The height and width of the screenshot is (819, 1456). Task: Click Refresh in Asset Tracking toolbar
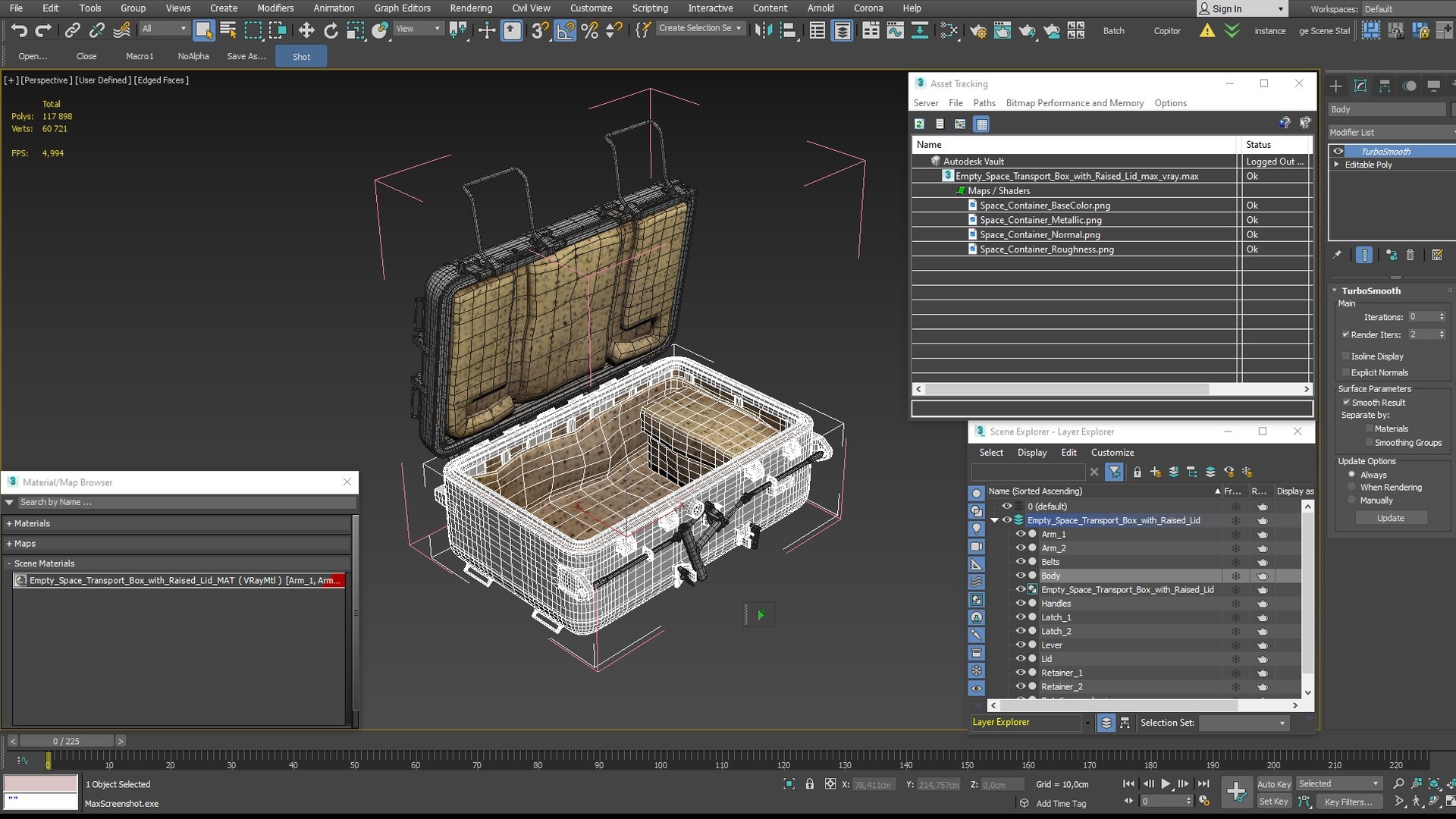pyautogui.click(x=919, y=124)
